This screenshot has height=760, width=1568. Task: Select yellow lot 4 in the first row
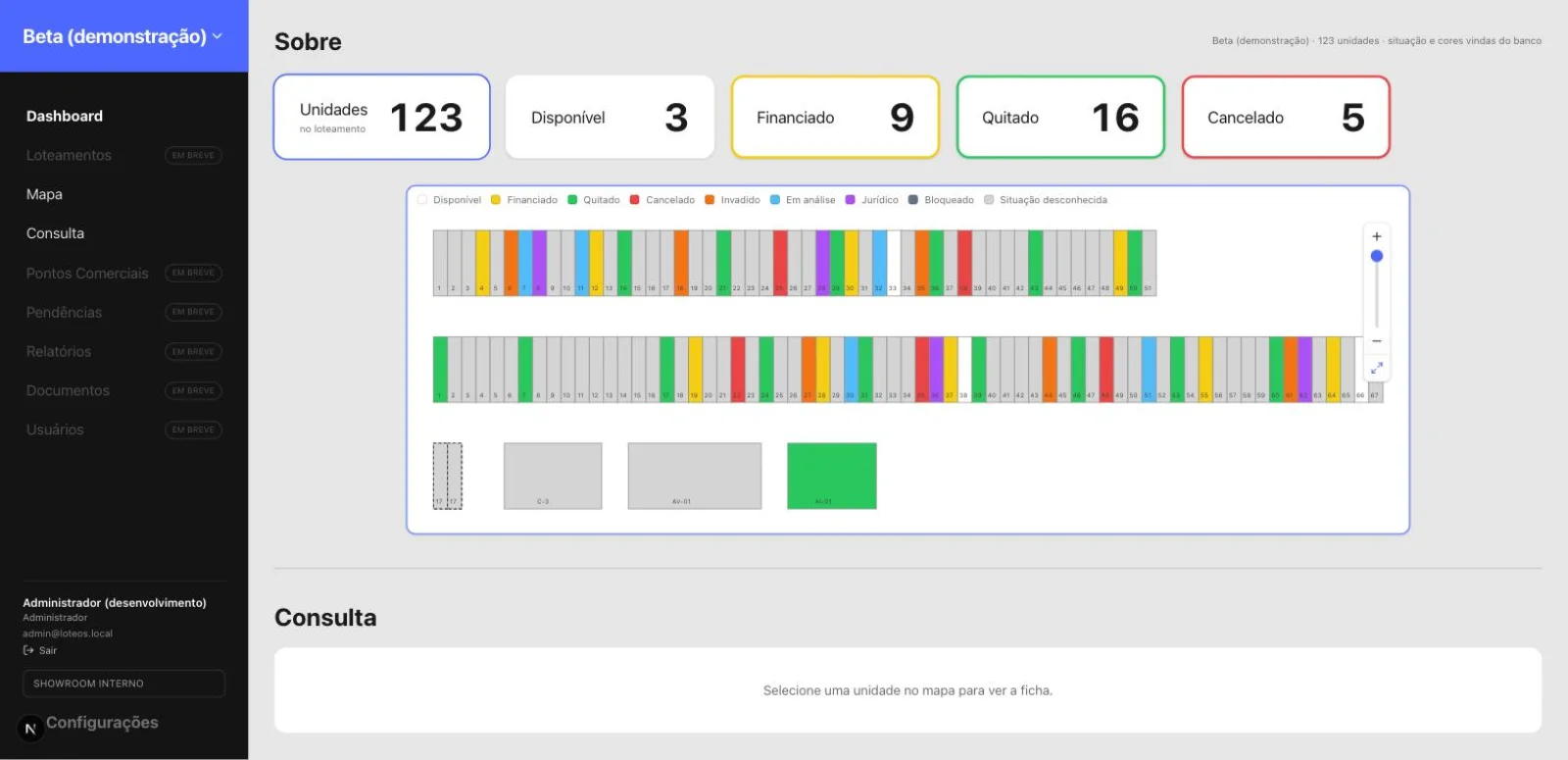(x=482, y=263)
